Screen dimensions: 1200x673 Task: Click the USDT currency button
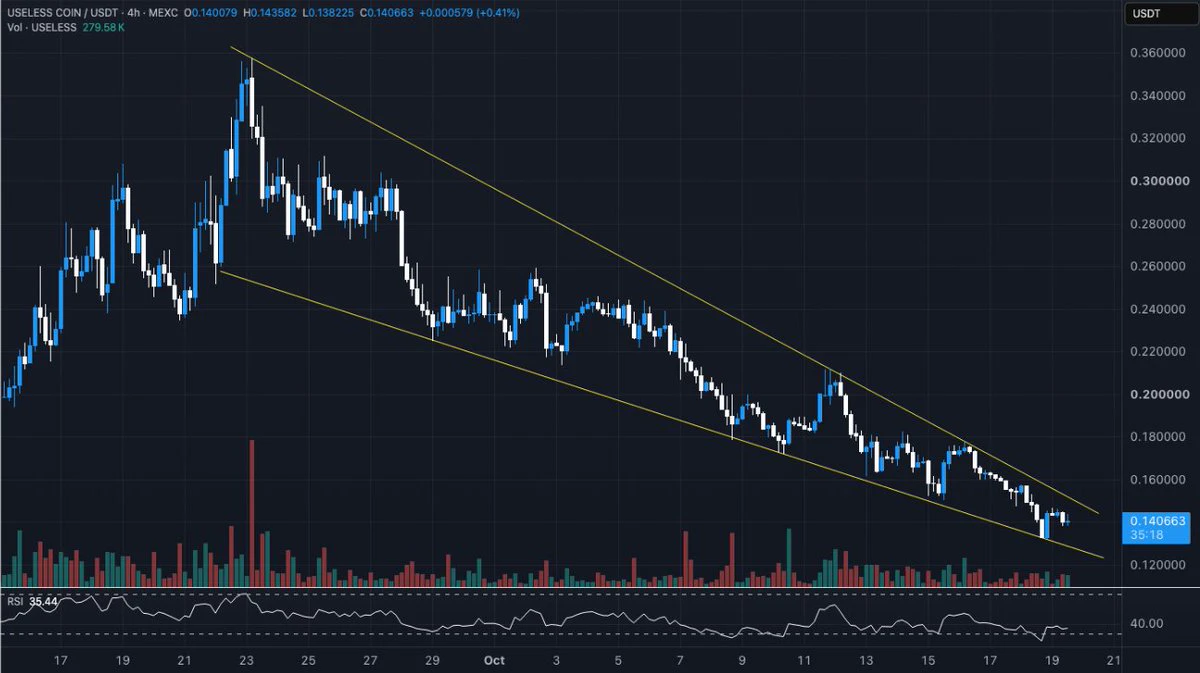tap(1149, 14)
